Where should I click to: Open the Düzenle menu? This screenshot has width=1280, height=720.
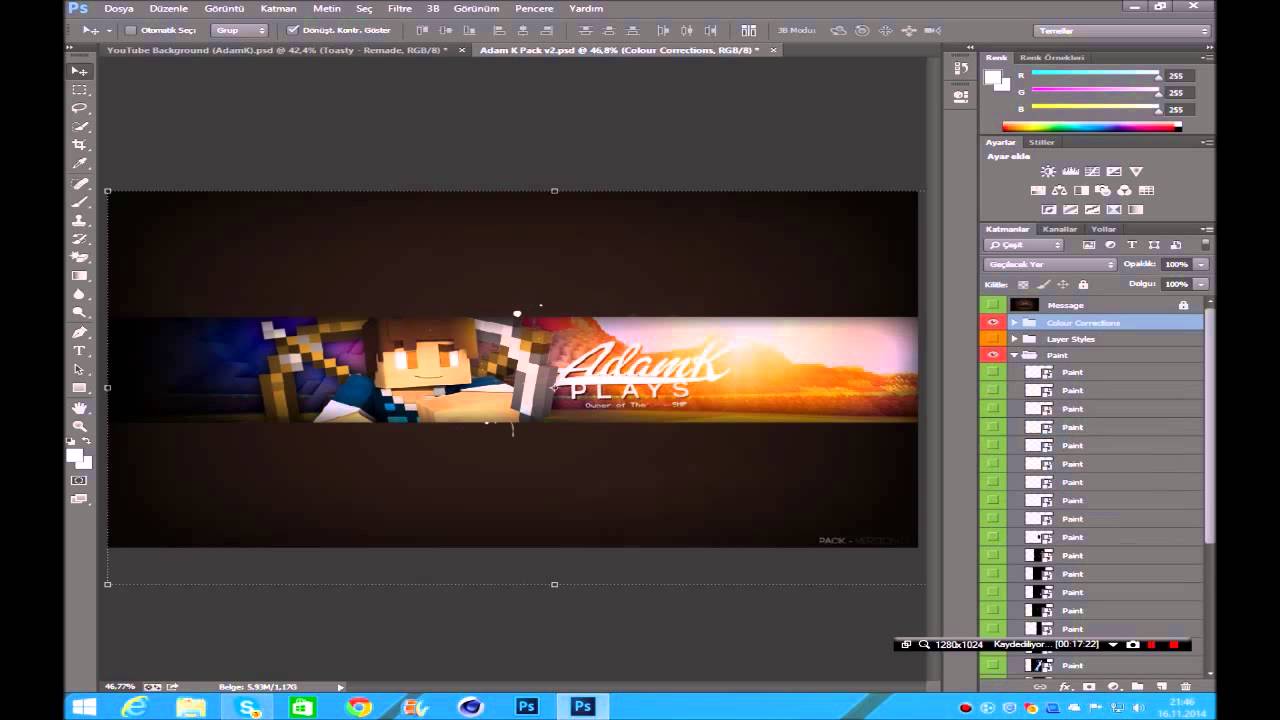click(x=168, y=8)
